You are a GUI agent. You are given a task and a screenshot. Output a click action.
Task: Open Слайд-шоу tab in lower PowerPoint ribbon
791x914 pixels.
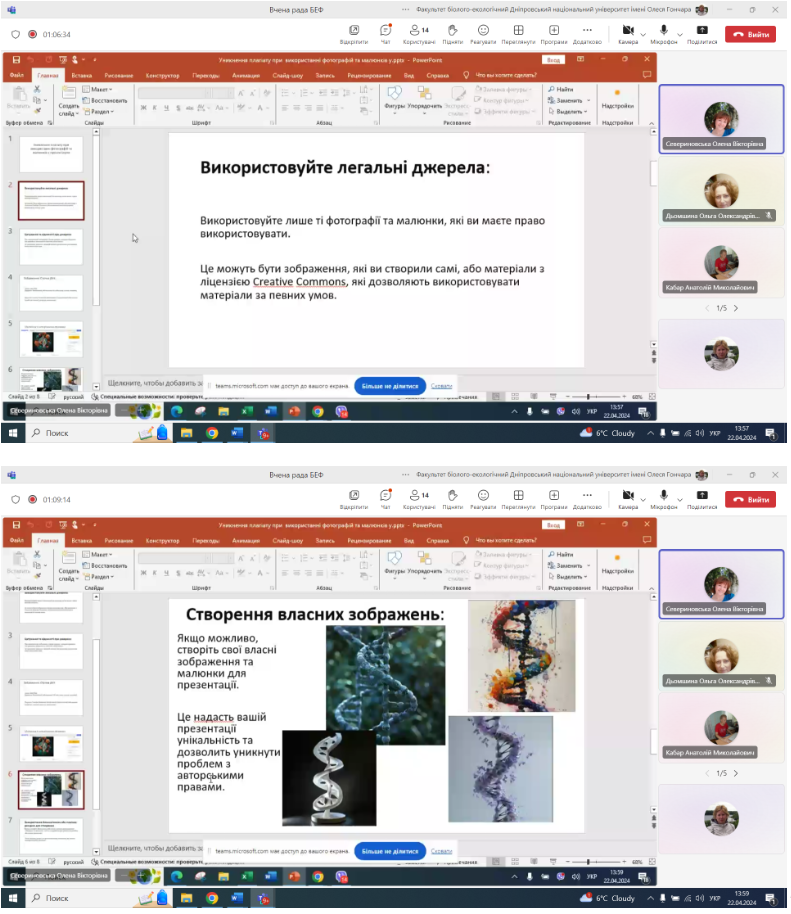tap(287, 540)
